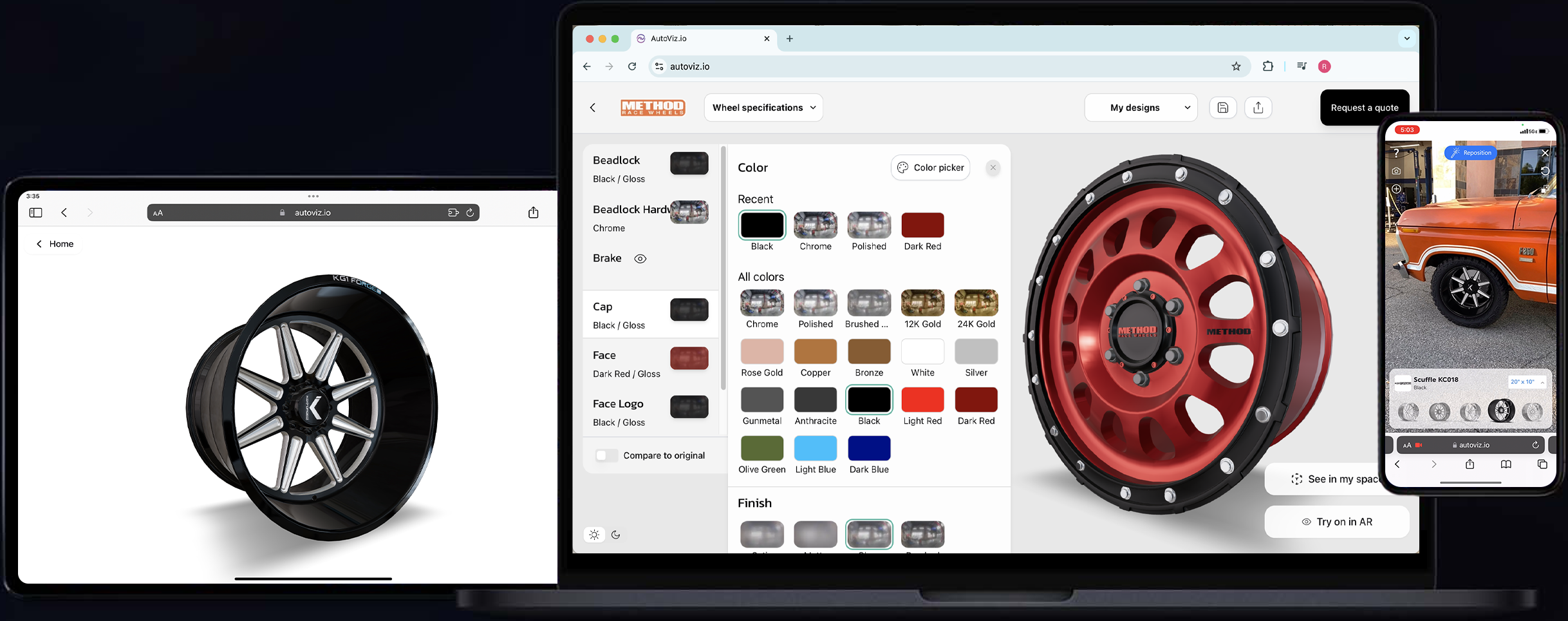
Task: Select the Face Dark Red / Gloss part
Action: pyautogui.click(x=650, y=364)
